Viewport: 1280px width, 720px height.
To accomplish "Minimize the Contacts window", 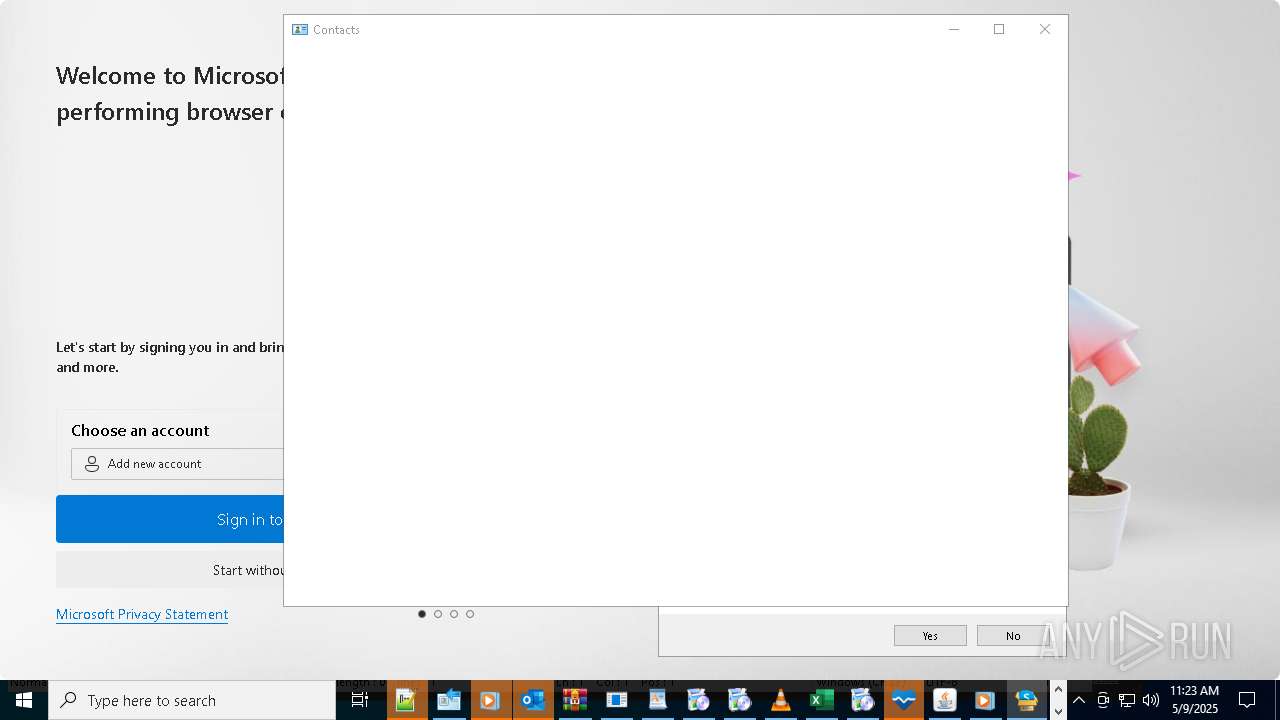I will [x=954, y=30].
